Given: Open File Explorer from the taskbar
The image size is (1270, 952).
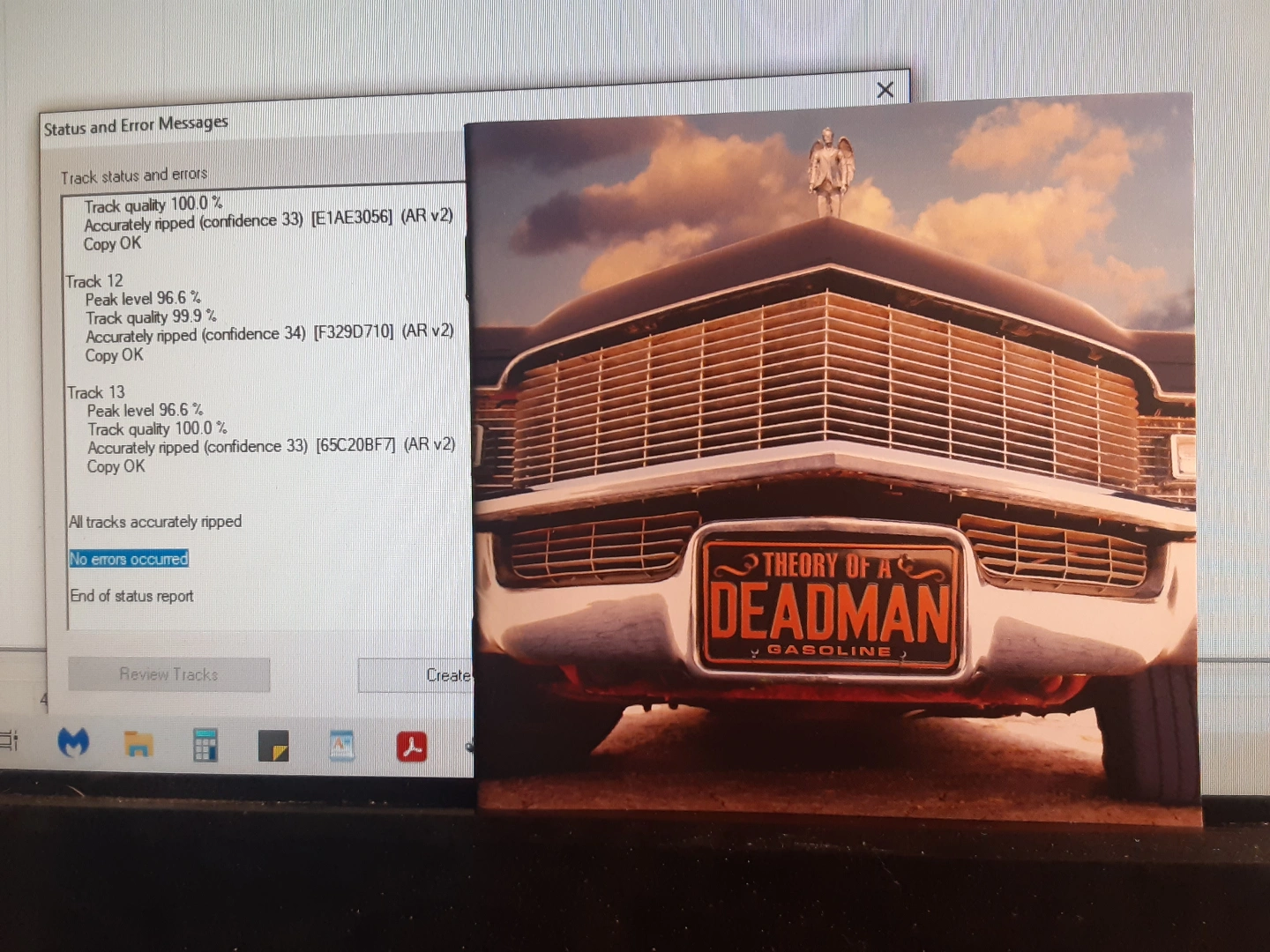Looking at the screenshot, I should (138, 745).
